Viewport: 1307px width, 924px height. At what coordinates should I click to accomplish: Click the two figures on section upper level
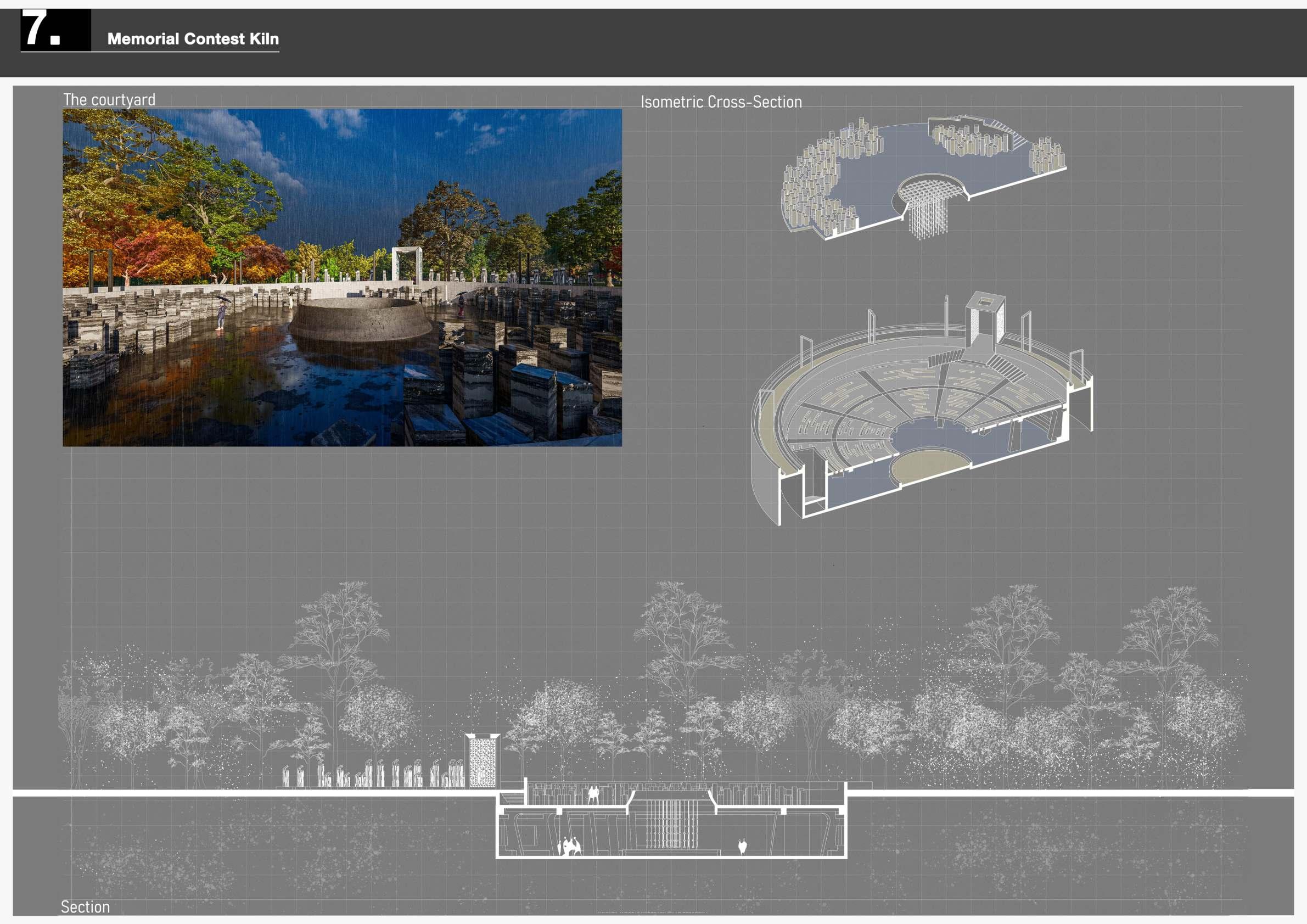[x=593, y=795]
